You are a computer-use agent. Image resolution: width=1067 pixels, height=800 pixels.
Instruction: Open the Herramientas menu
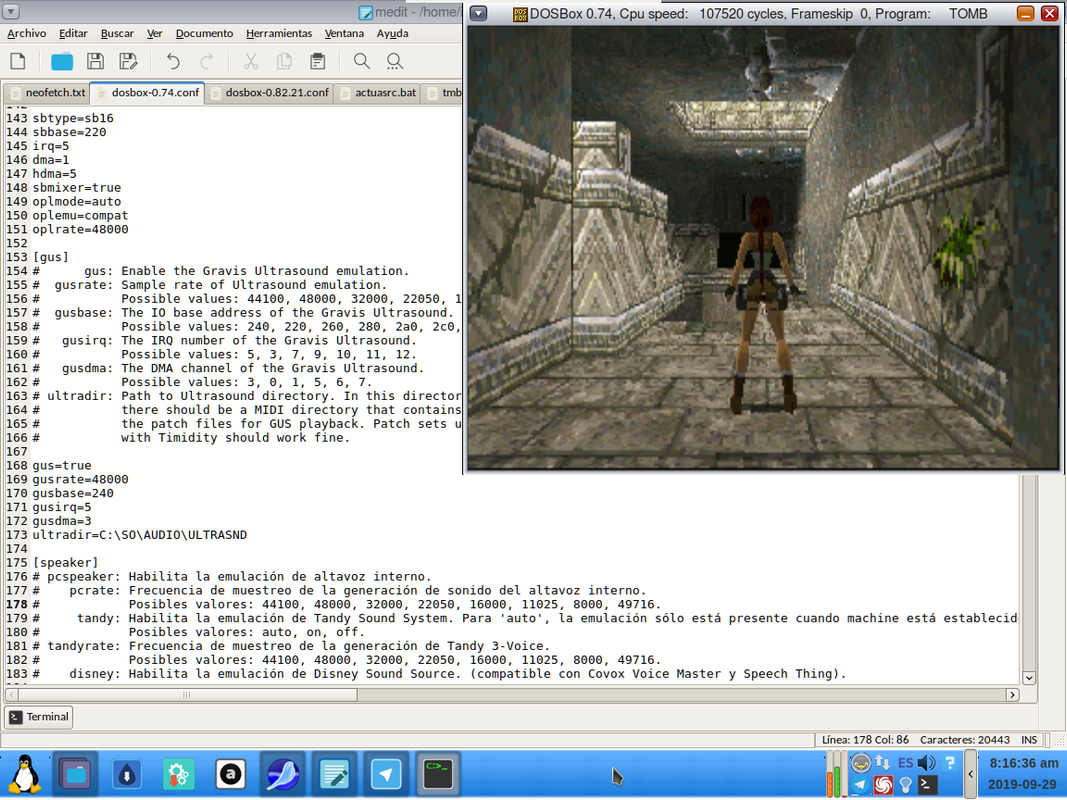(279, 33)
